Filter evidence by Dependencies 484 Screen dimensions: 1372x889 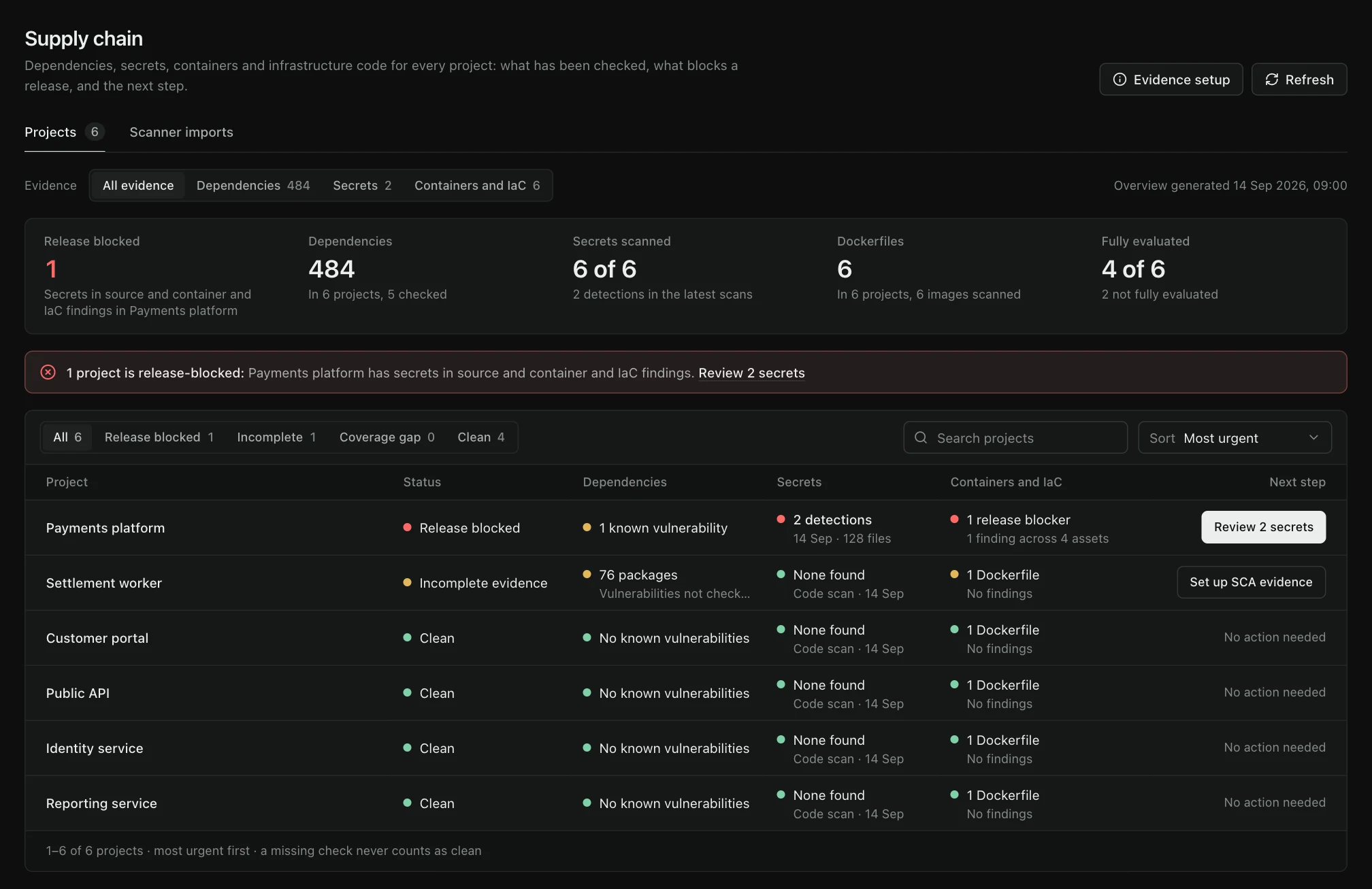[253, 185]
